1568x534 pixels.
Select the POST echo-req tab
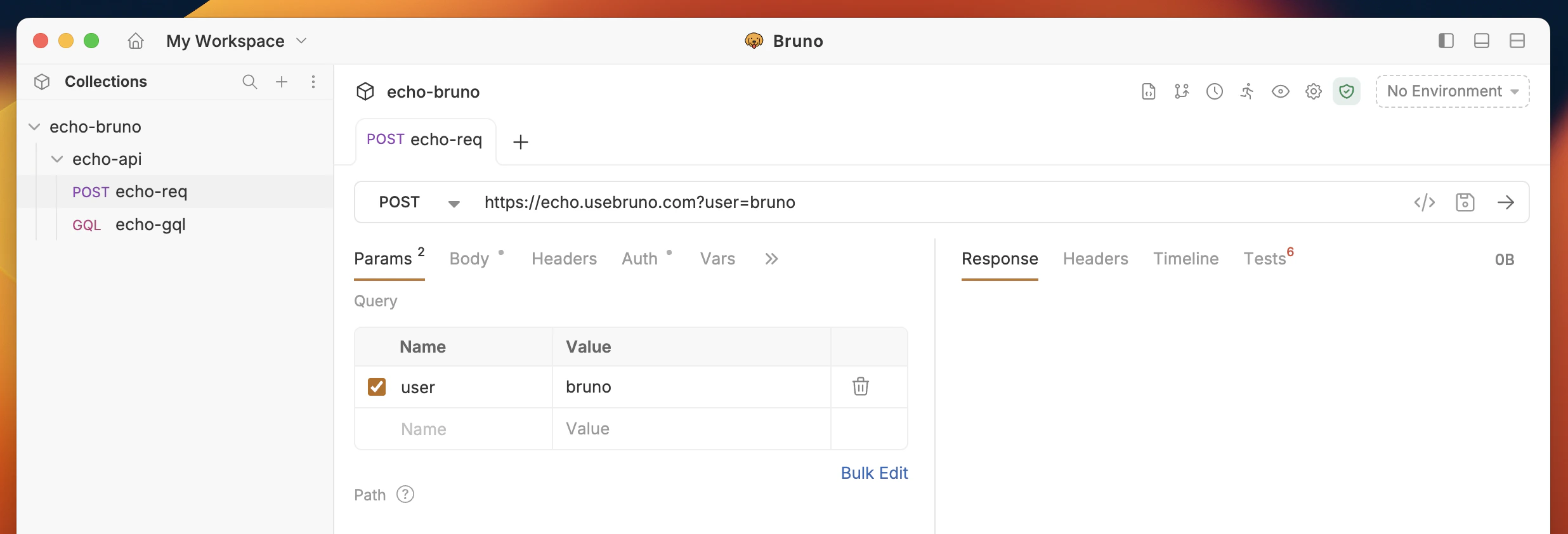pyautogui.click(x=425, y=140)
